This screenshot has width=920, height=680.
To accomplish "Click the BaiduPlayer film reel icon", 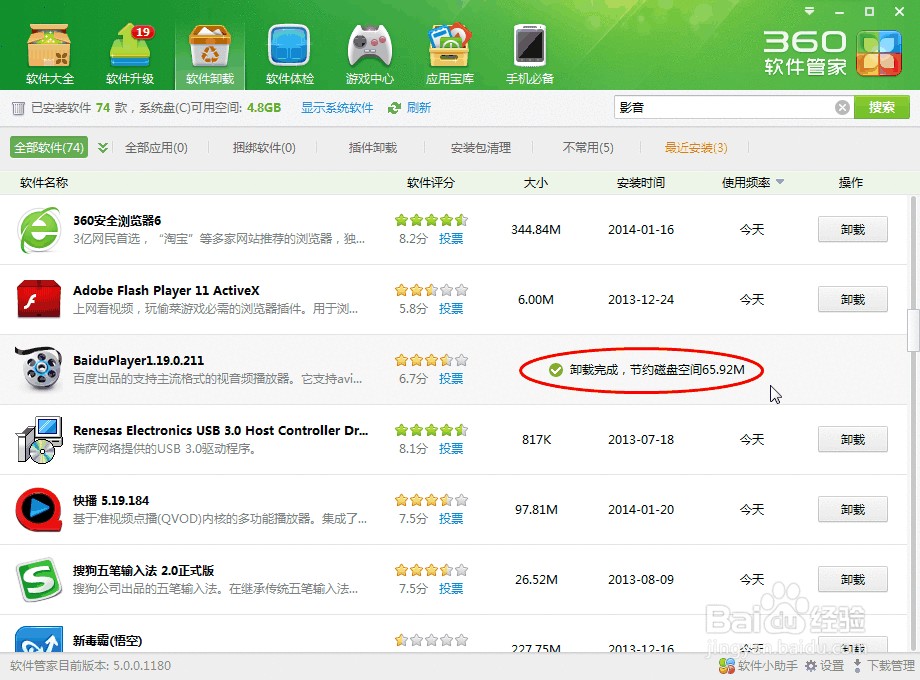I will tap(39, 369).
